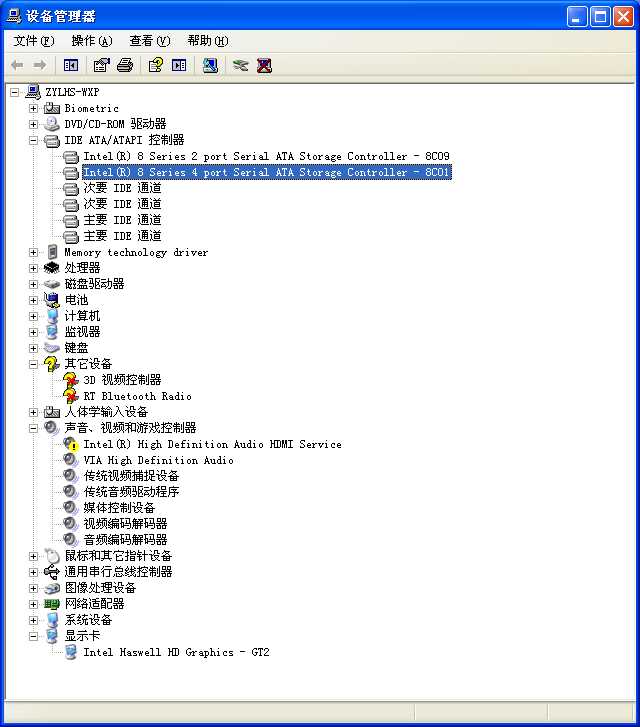The width and height of the screenshot is (640, 727).
Task: Click the 键盘 keyboard icon
Action: [52, 348]
